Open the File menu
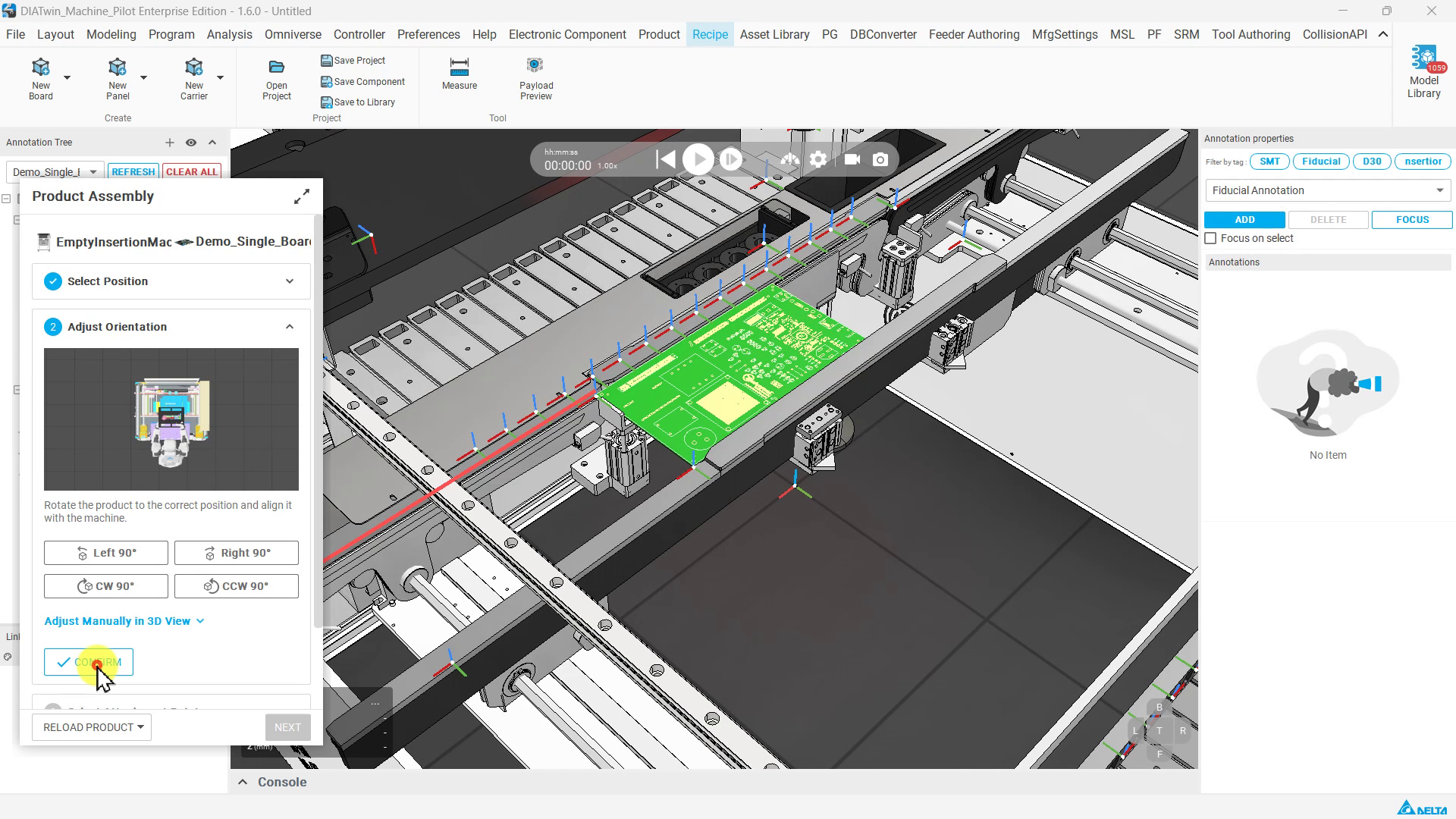Screen dimensions: 1456x819 (15, 34)
